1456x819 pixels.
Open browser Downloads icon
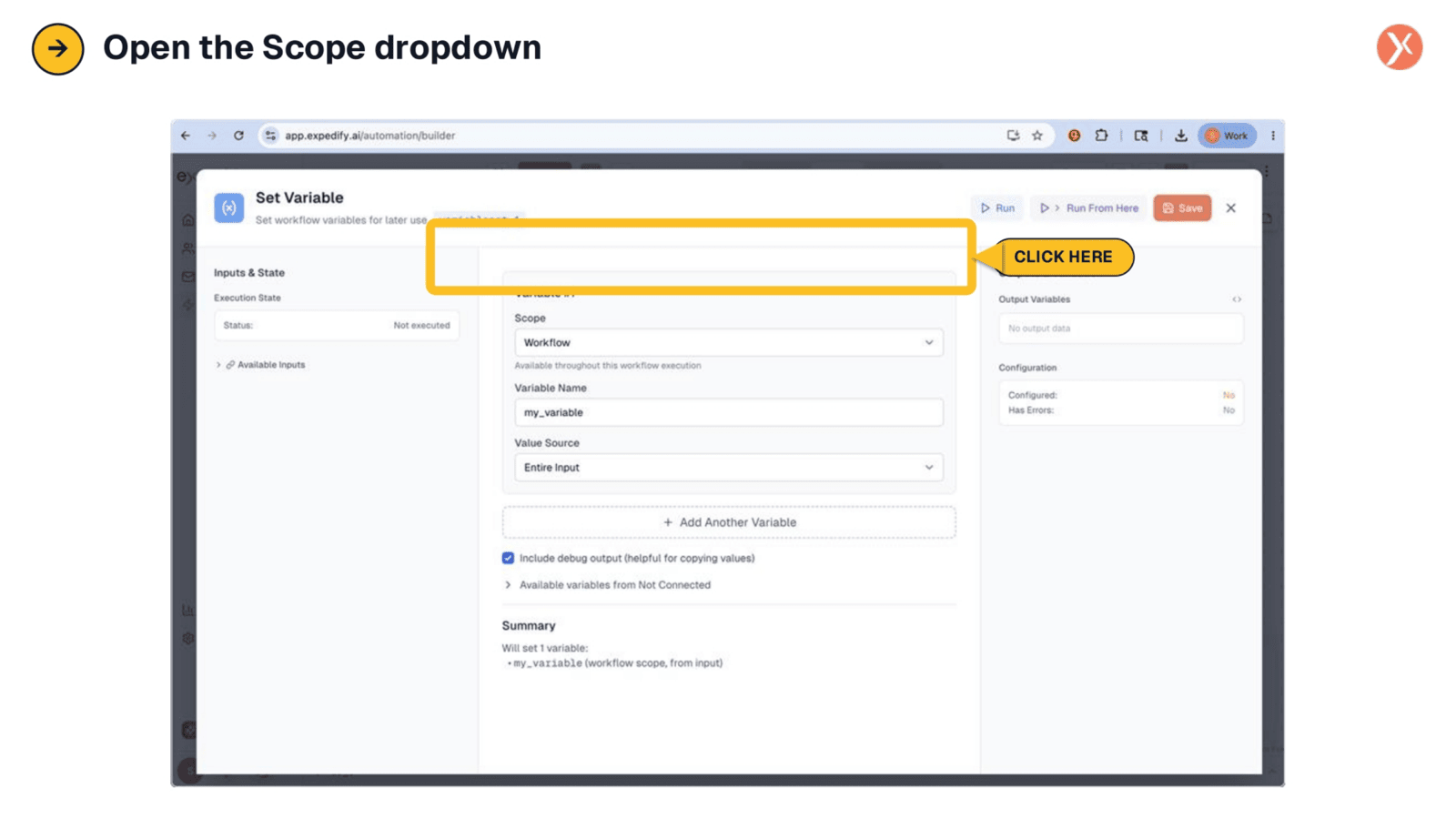point(1180,136)
